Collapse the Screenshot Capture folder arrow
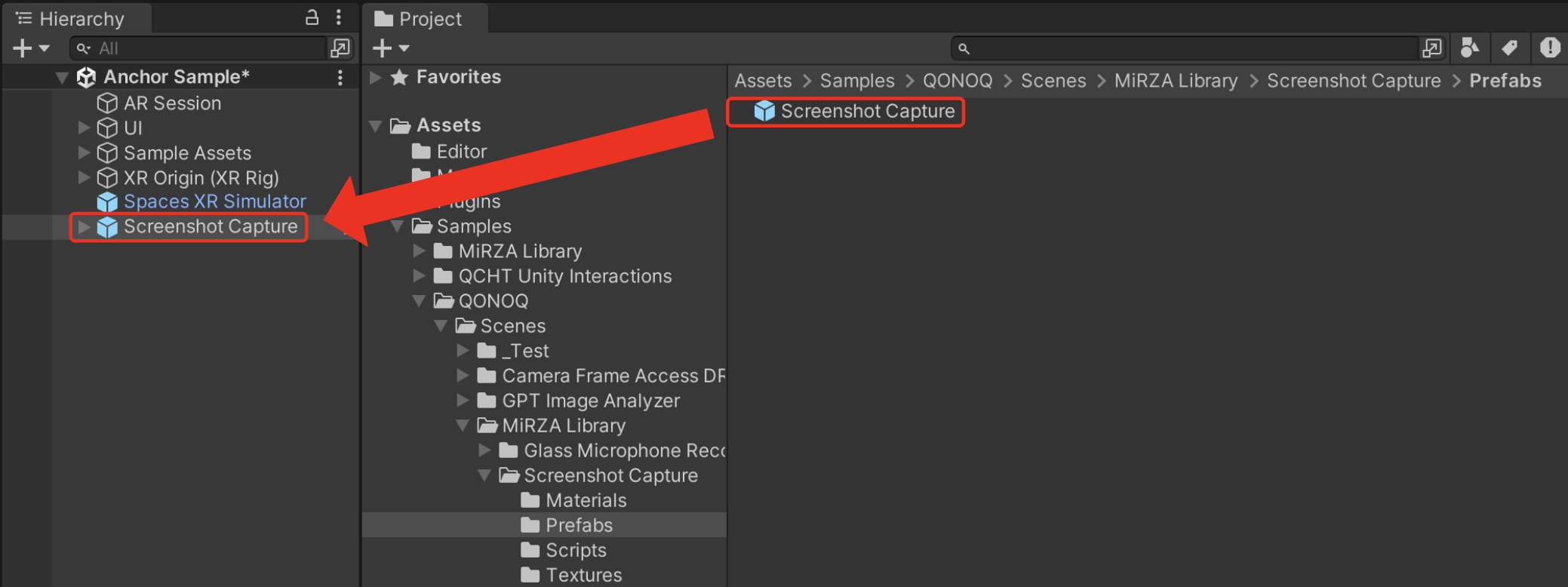 pos(484,475)
